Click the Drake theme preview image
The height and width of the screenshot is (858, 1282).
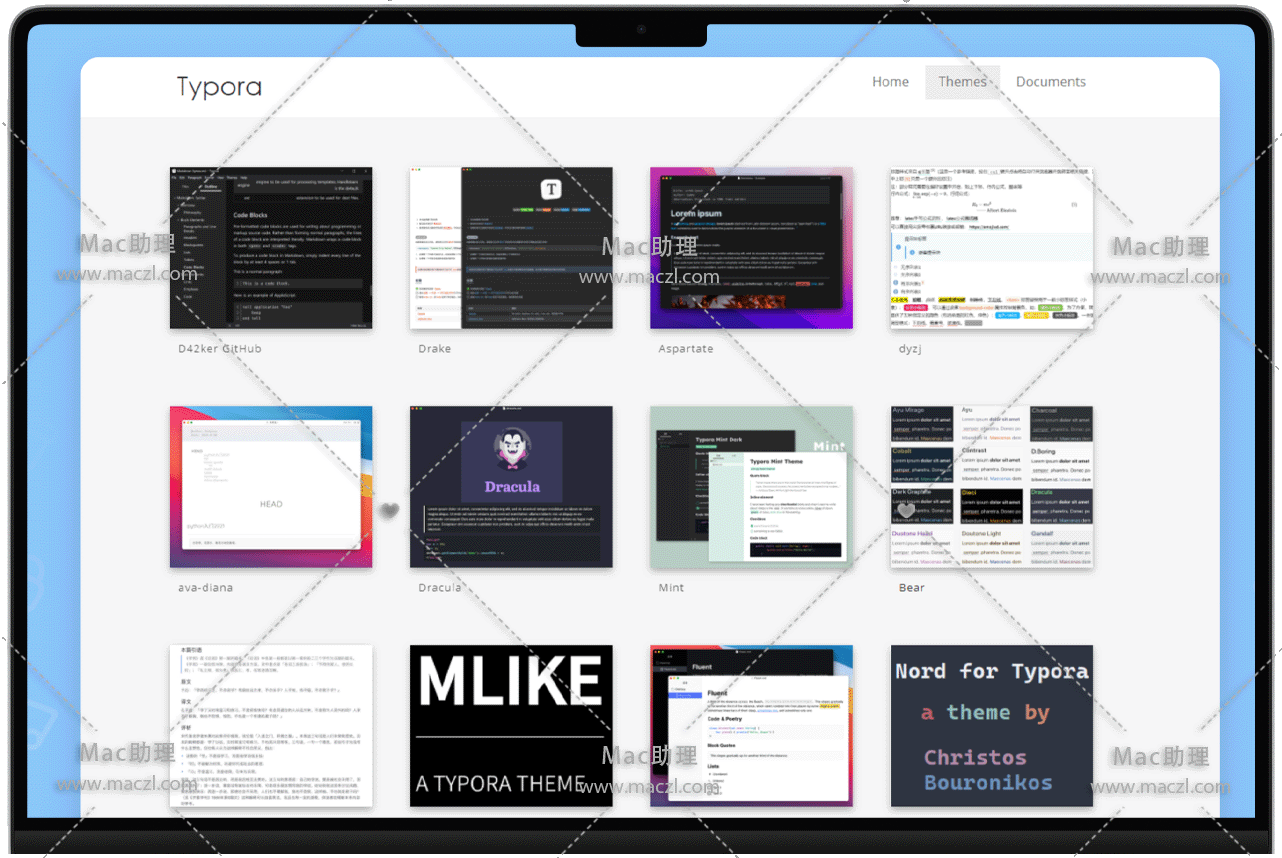pos(511,248)
